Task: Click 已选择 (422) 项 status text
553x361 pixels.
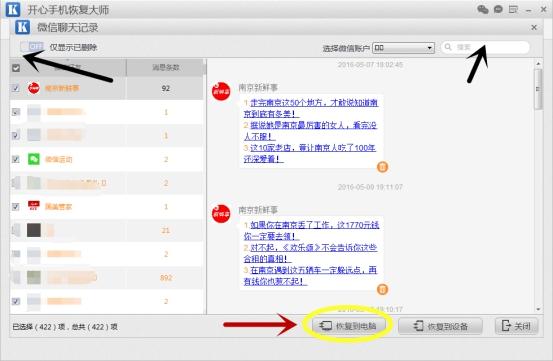Action: tap(39, 327)
